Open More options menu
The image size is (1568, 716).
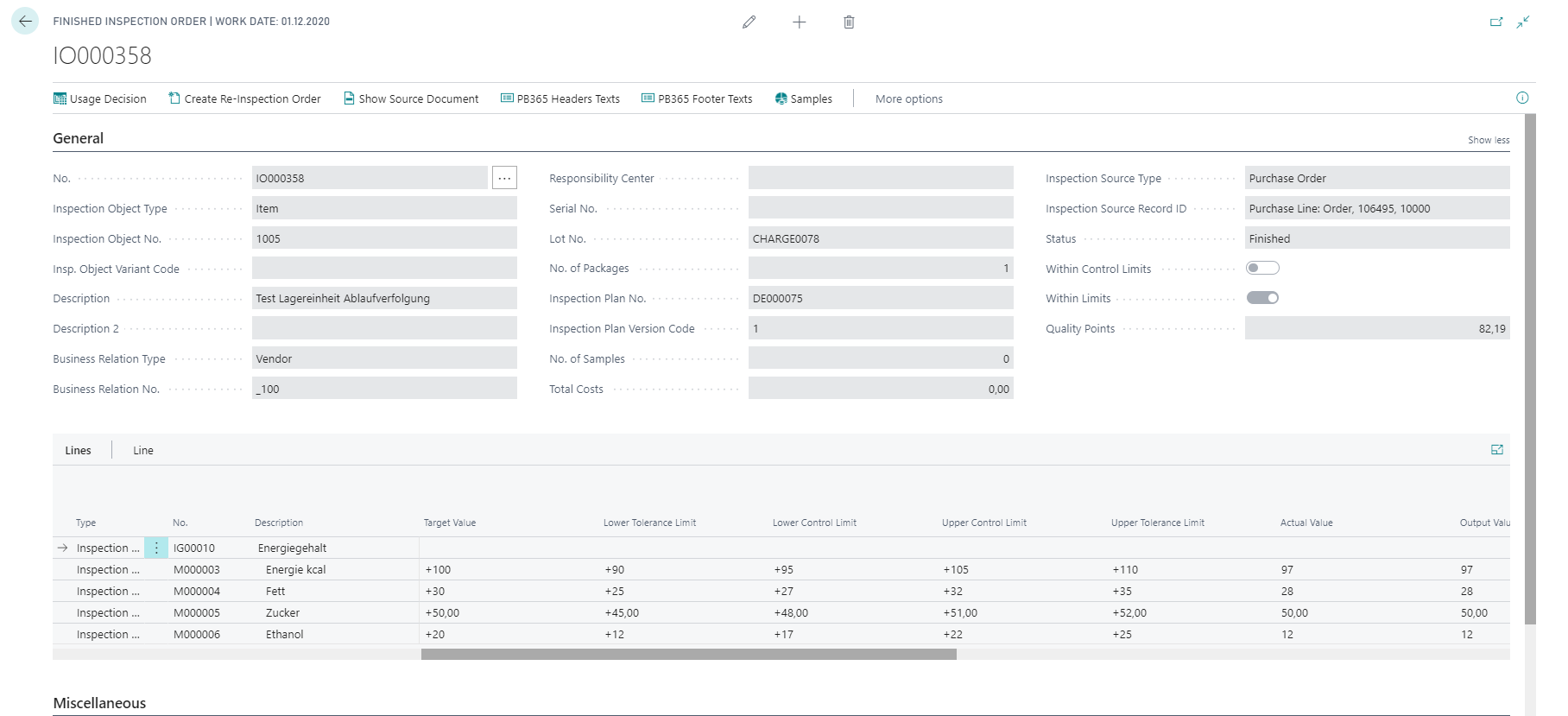[908, 98]
